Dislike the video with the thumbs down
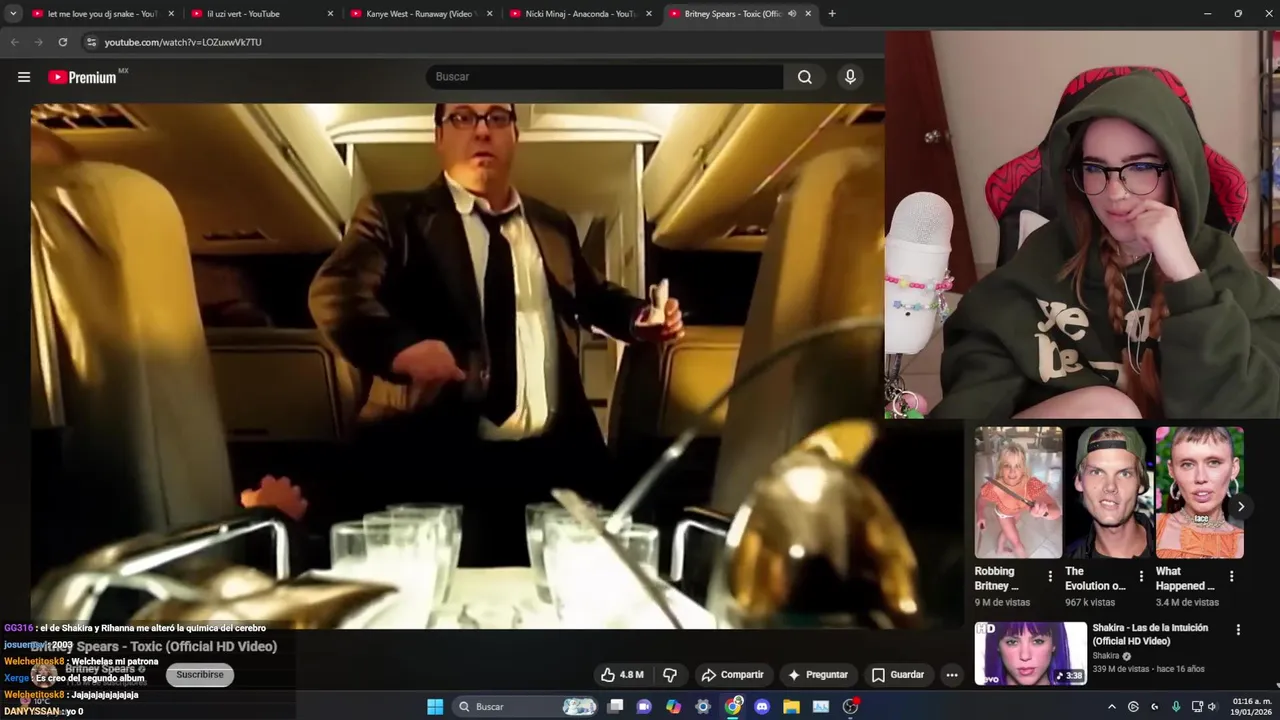Image resolution: width=1280 pixels, height=720 pixels. (x=670, y=675)
